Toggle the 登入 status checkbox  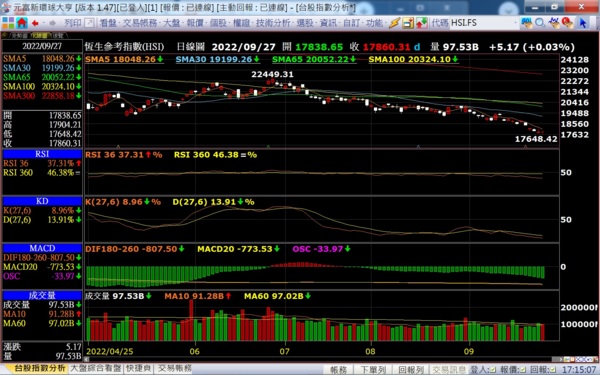pos(492,370)
